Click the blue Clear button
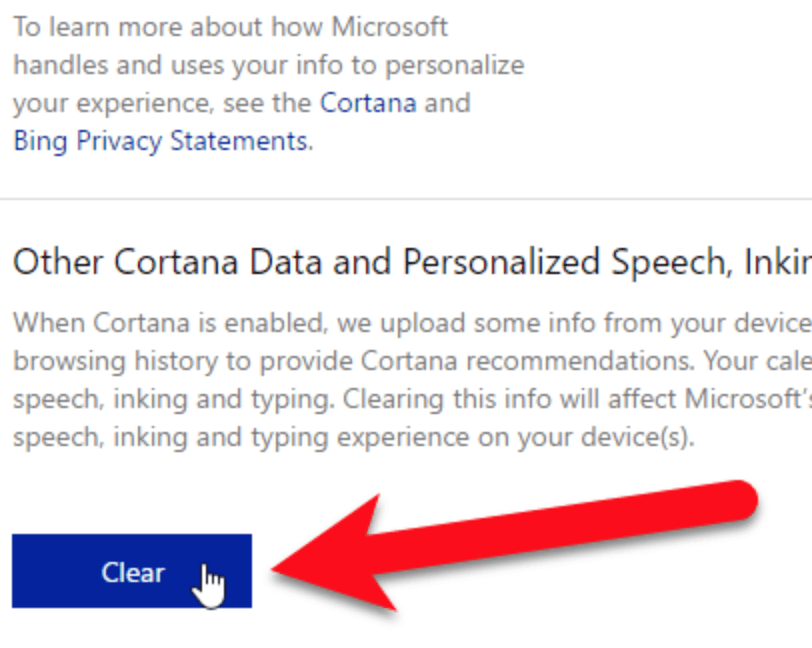This screenshot has height=648, width=812. [x=131, y=572]
